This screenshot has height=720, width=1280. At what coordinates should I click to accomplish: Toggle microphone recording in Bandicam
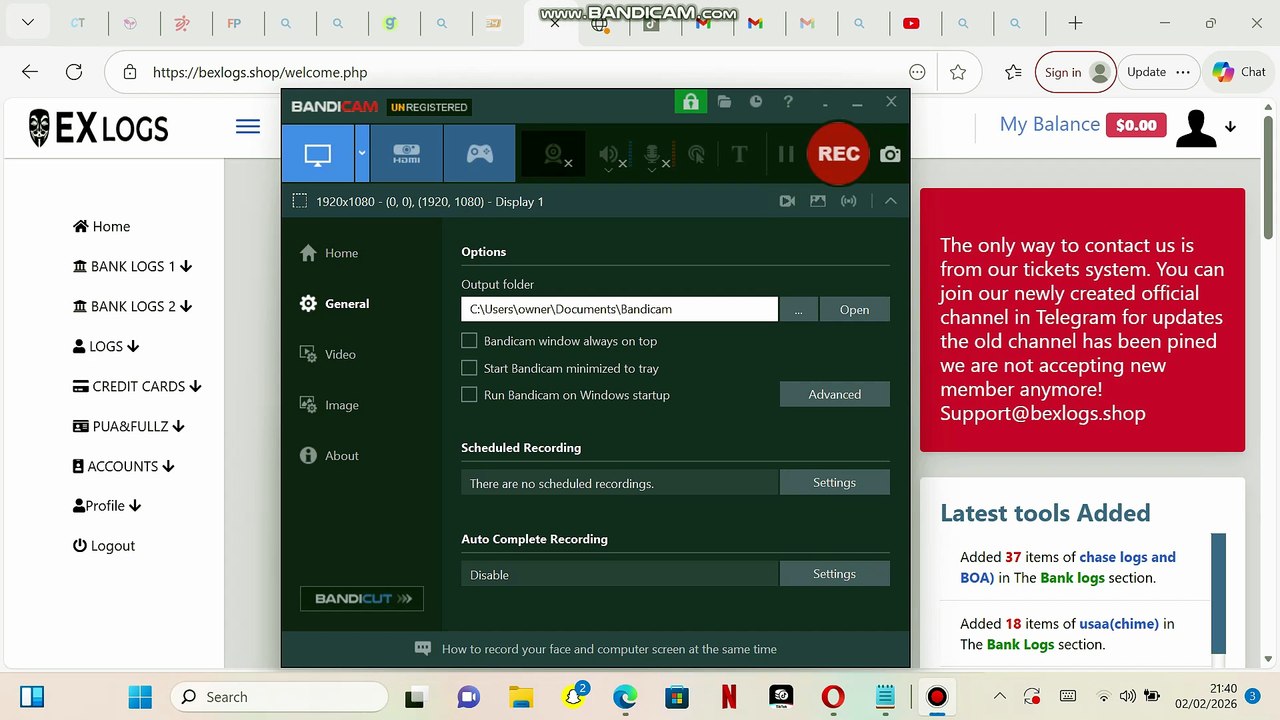(653, 154)
